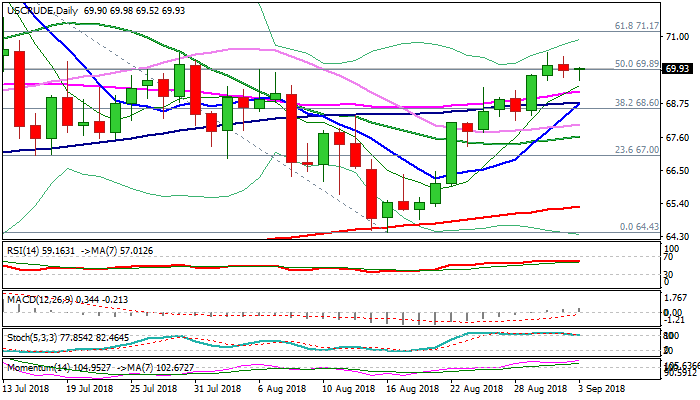The width and height of the screenshot is (700, 400).
Task: Select the 61.8 Fibonacci level label
Action: 634,25
